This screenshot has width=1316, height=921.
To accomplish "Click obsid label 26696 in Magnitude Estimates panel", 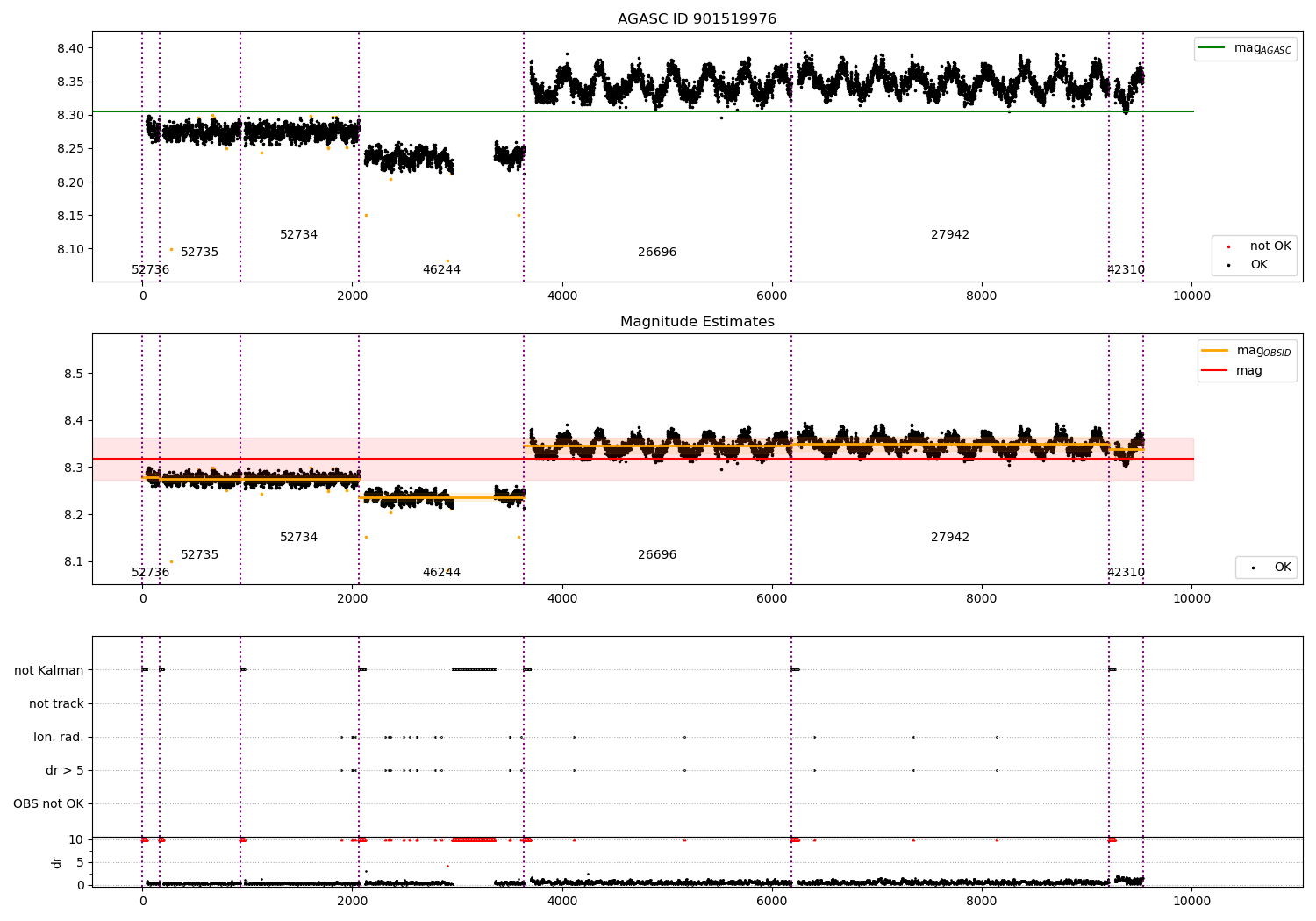I will tap(657, 555).
